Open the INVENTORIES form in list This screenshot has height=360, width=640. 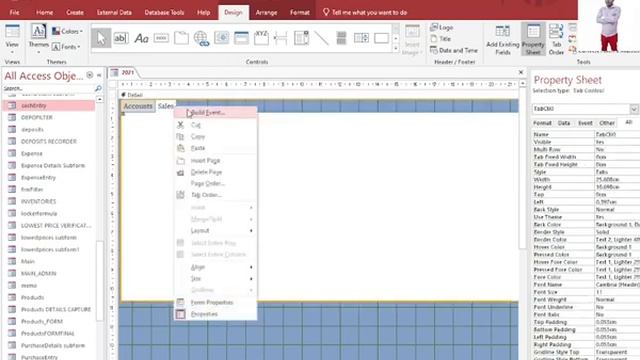point(38,201)
